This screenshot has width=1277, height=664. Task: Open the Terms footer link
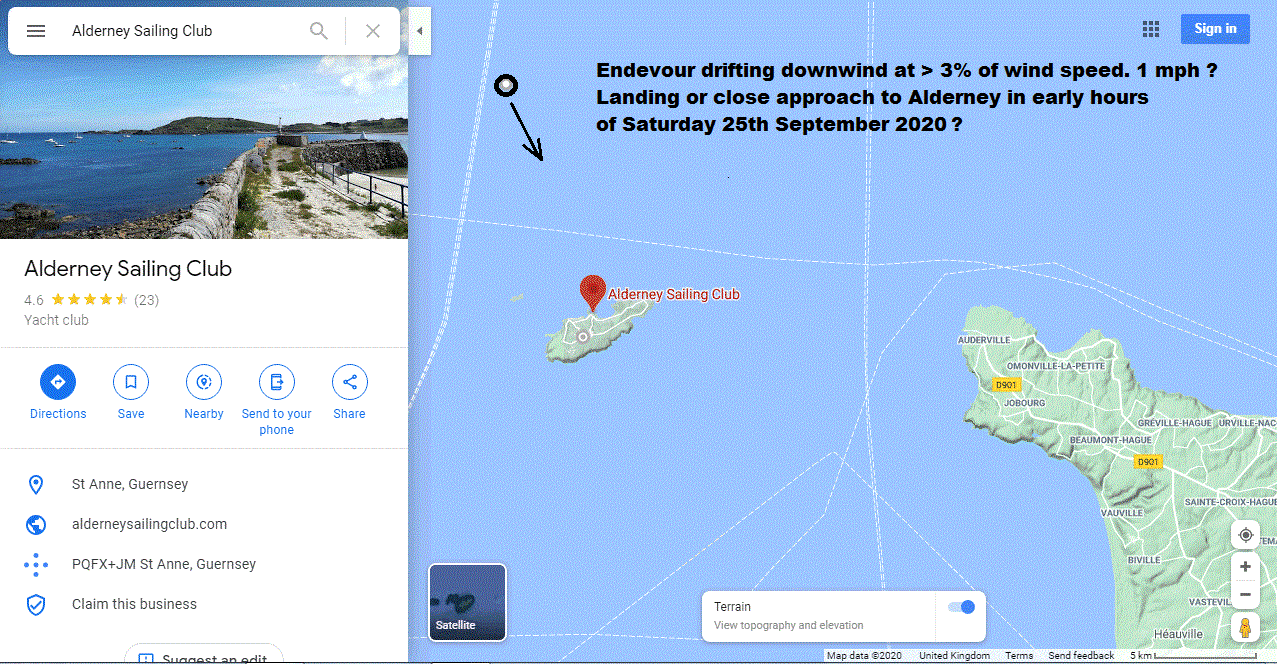click(1020, 656)
